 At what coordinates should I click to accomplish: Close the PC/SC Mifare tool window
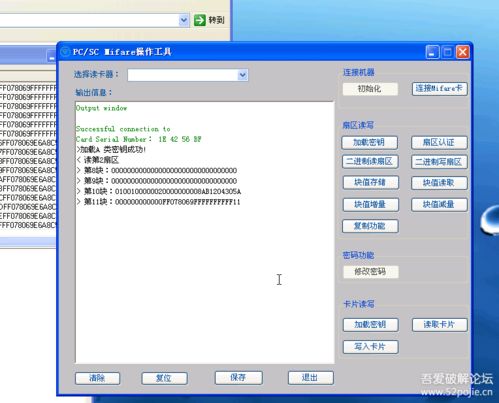463,52
